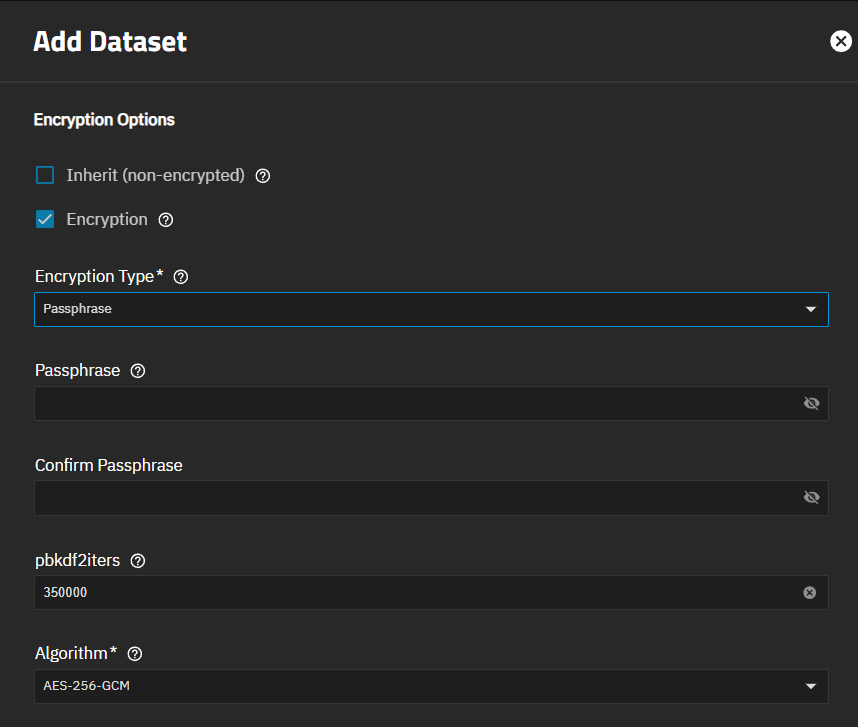Clear the pbkdf2iters value with X icon
The width and height of the screenshot is (858, 727).
click(810, 593)
